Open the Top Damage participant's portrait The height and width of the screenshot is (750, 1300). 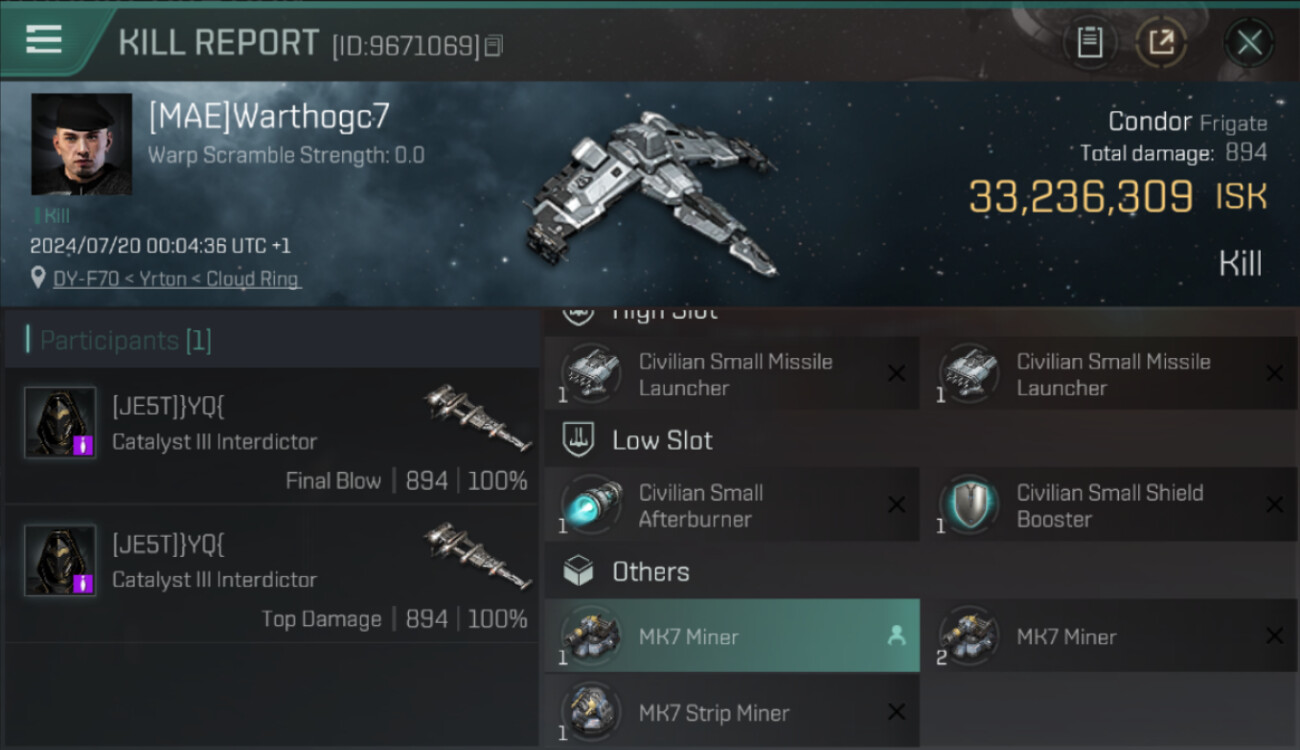pyautogui.click(x=60, y=560)
